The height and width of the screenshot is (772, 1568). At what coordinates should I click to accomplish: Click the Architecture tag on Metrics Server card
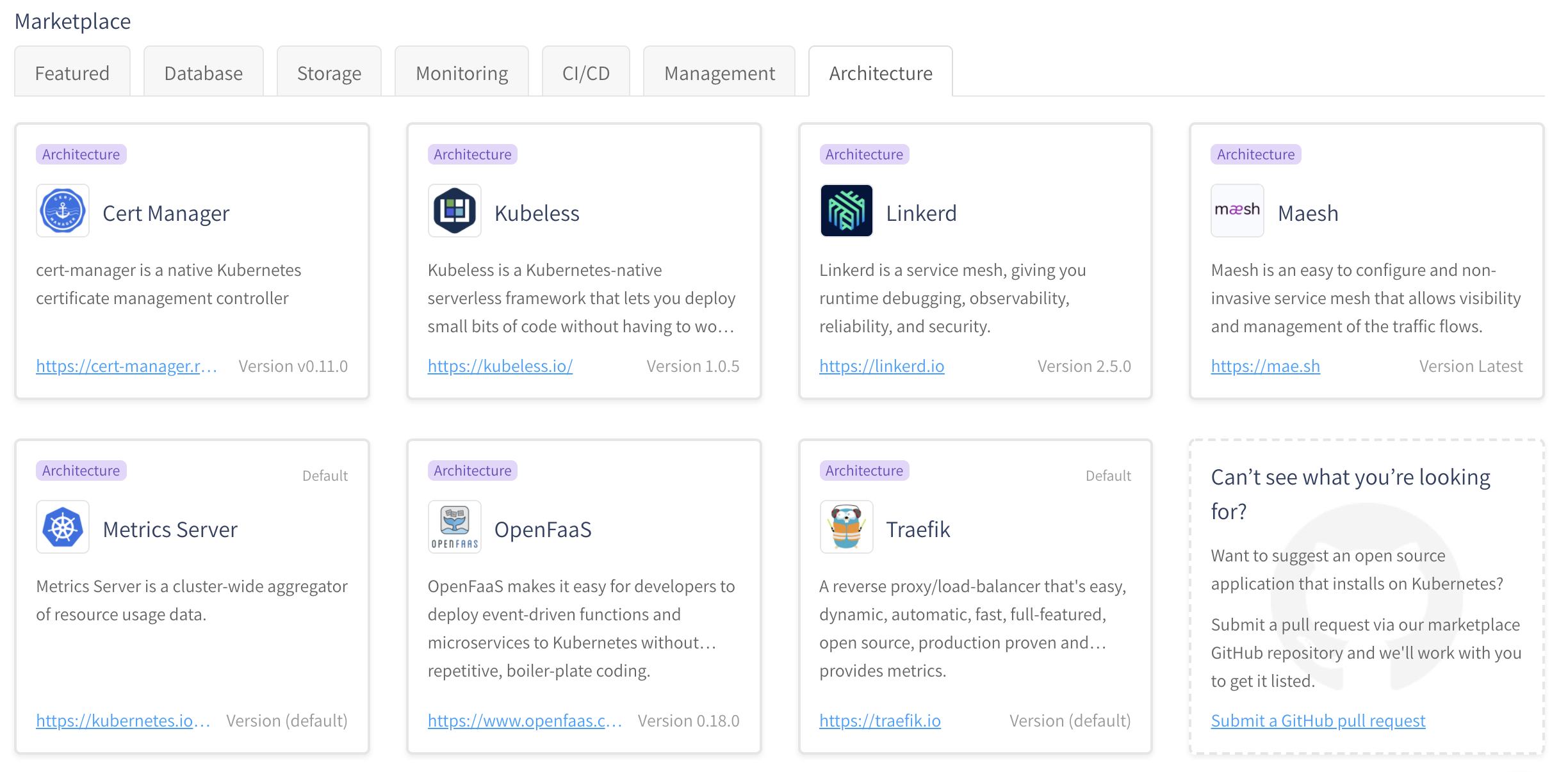(81, 470)
